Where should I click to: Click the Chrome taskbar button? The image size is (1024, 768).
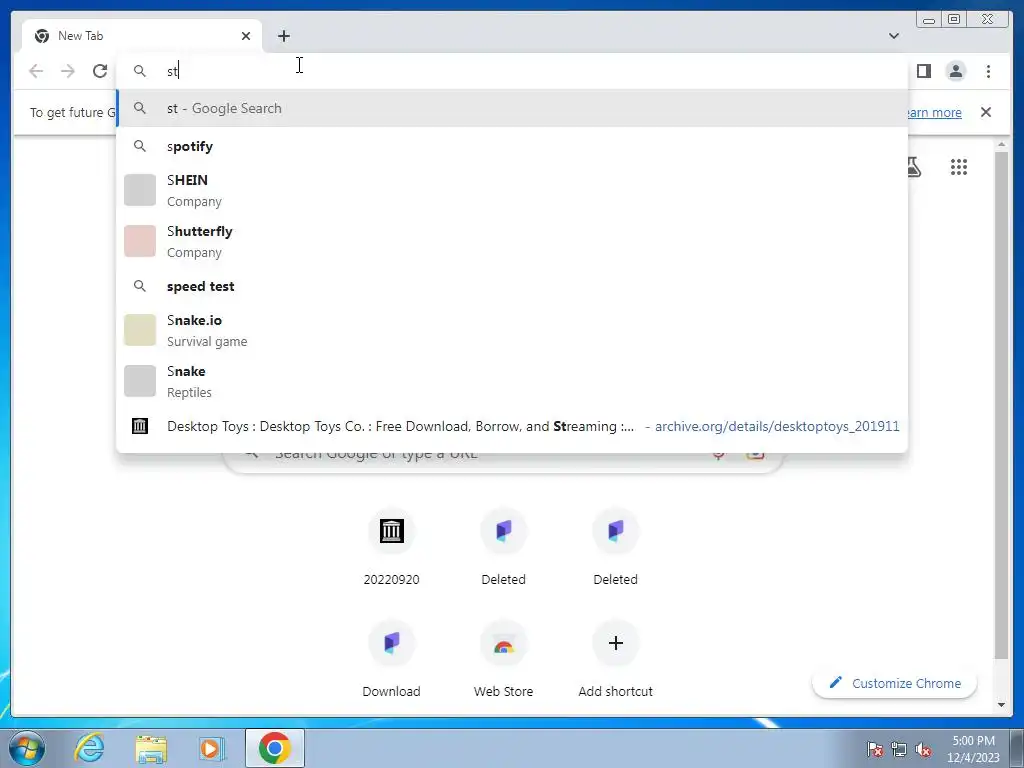click(274, 748)
